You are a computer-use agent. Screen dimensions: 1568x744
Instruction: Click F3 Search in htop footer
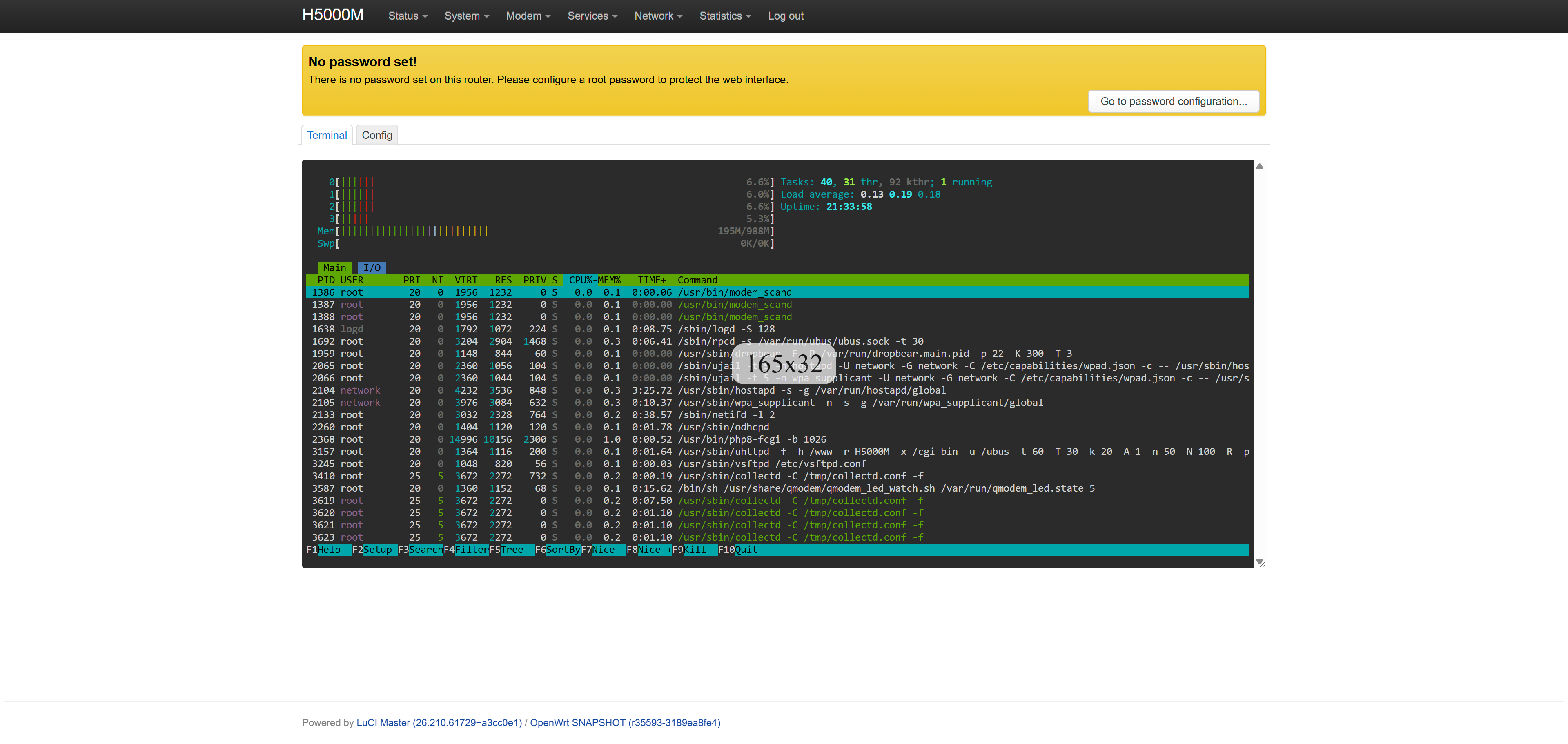pos(421,549)
